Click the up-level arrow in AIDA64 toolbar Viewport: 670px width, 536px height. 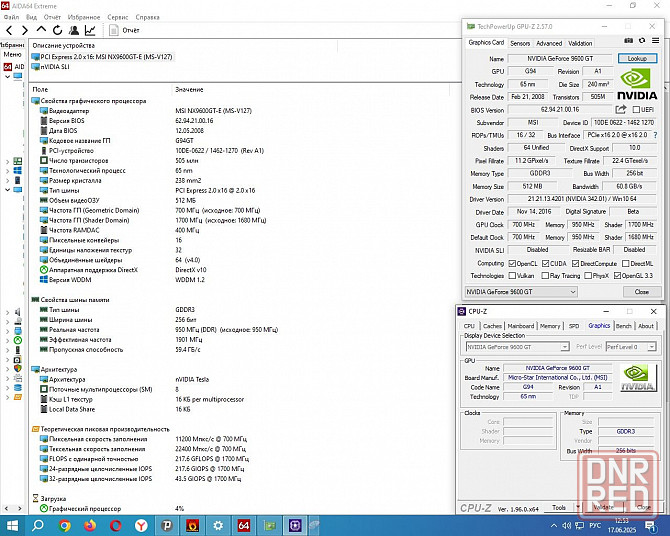pyautogui.click(x=41, y=29)
